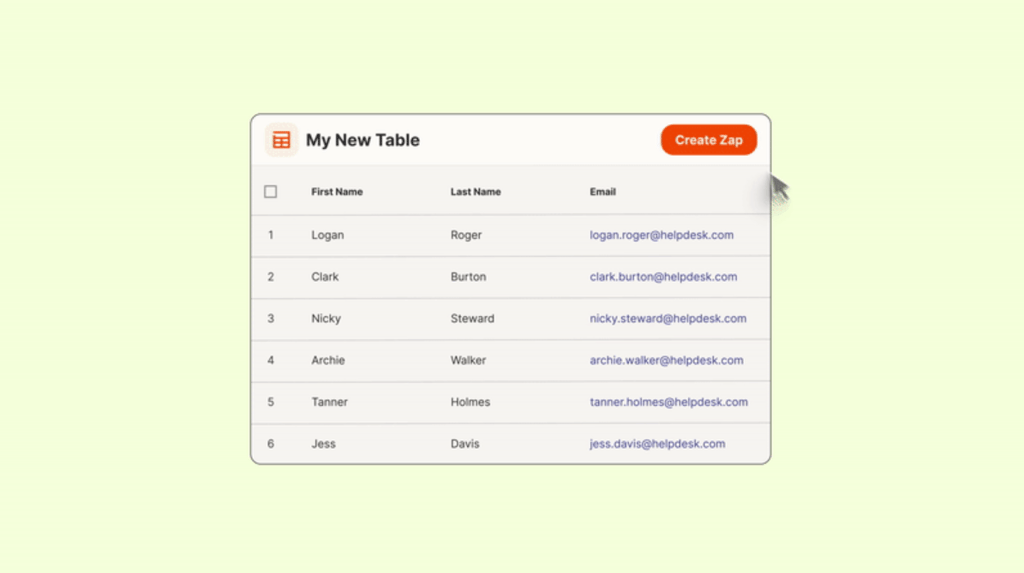Select the Davis last name cell
Screen dimensions: 1024x573
464,444
